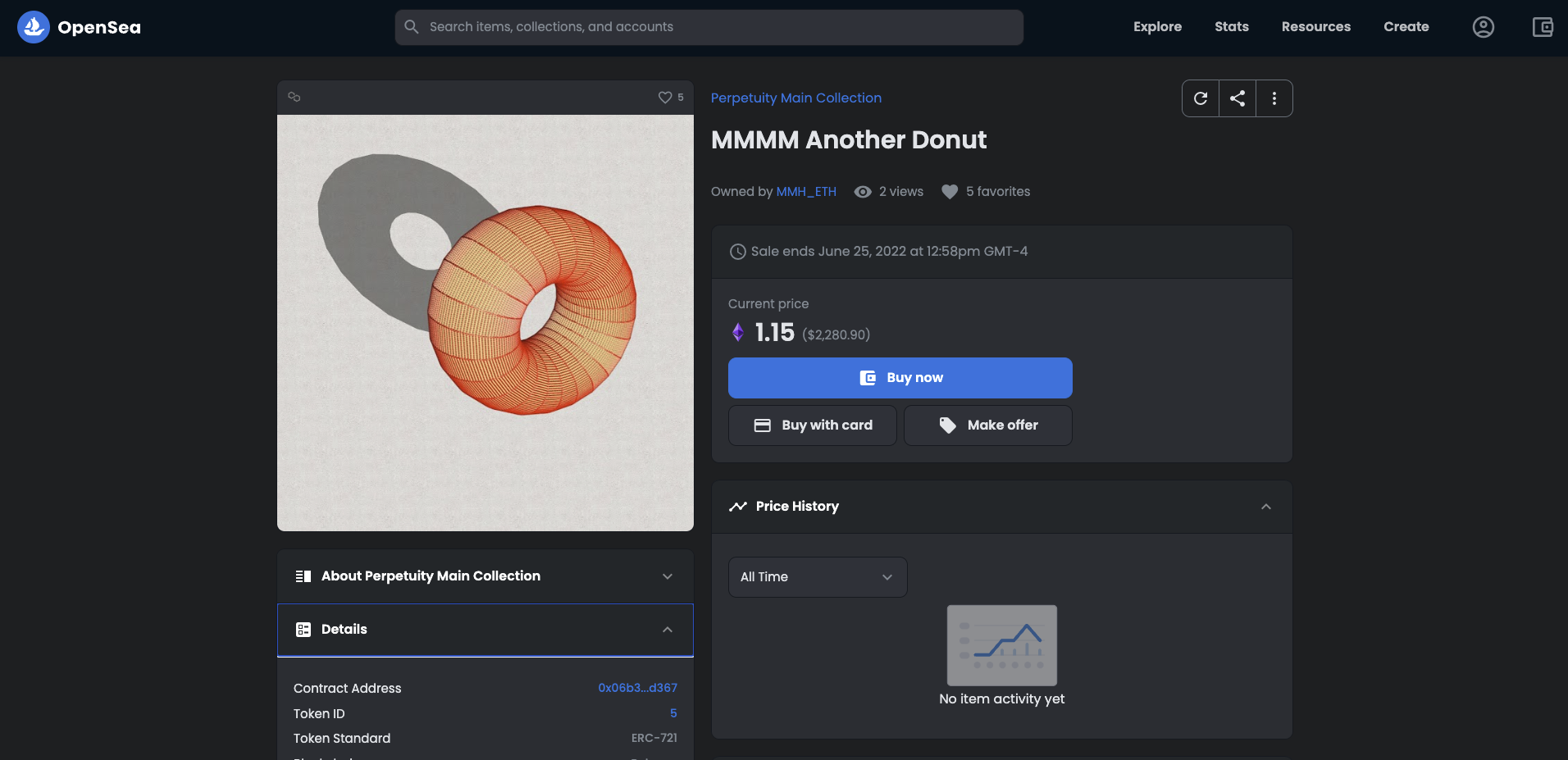The height and width of the screenshot is (760, 1568).
Task: Click the Ethereum chain icon above image
Action: tap(294, 97)
